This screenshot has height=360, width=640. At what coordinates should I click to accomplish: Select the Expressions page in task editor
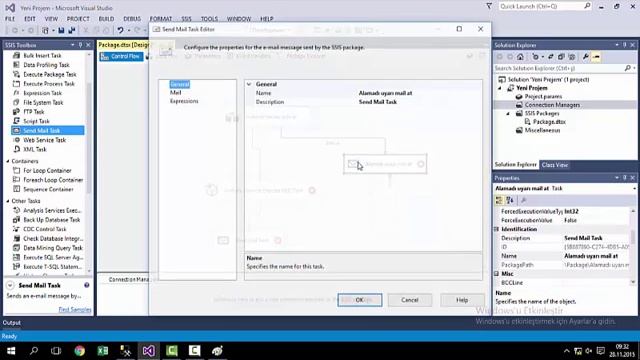[184, 101]
